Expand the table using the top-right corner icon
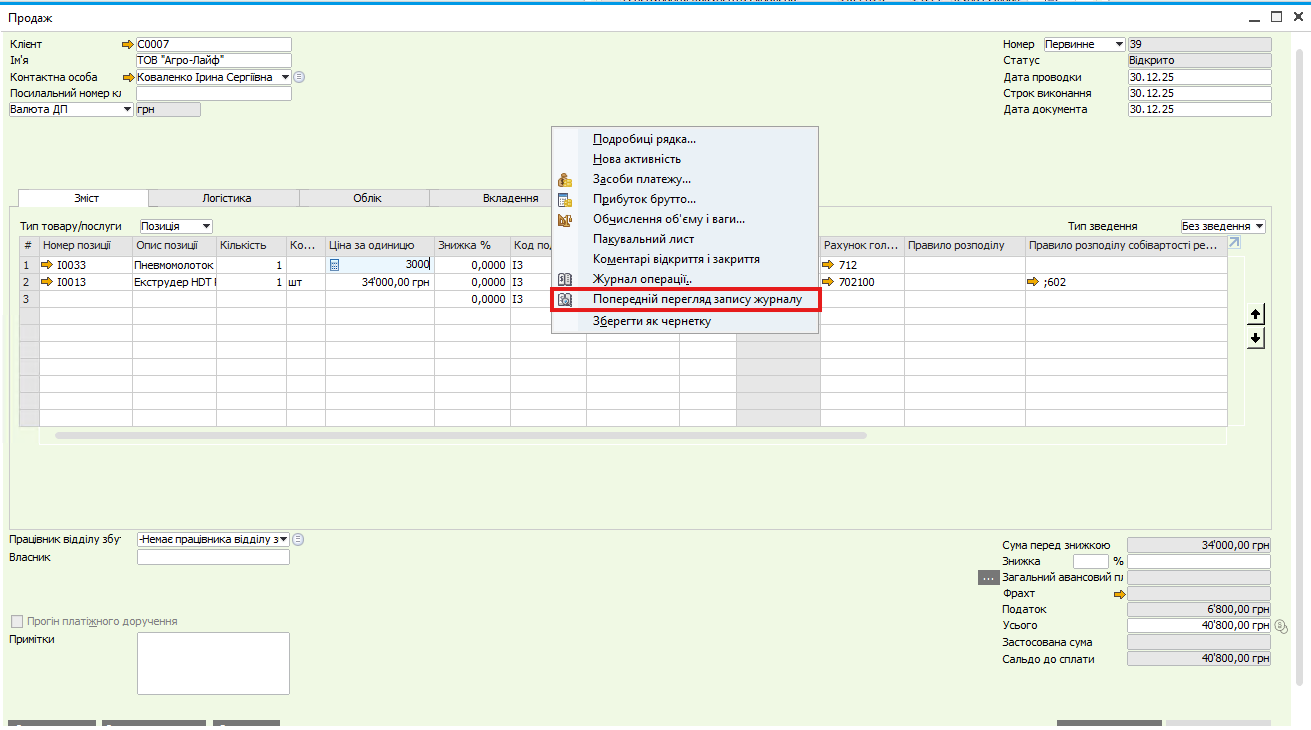This screenshot has height=730, width=1311. click(1234, 243)
